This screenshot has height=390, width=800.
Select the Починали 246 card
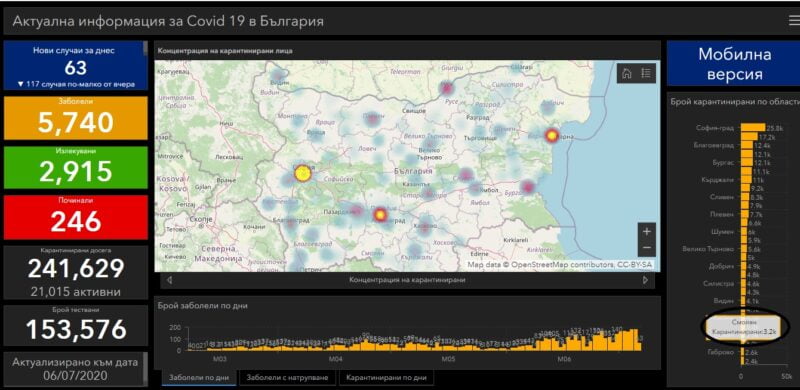(x=76, y=217)
